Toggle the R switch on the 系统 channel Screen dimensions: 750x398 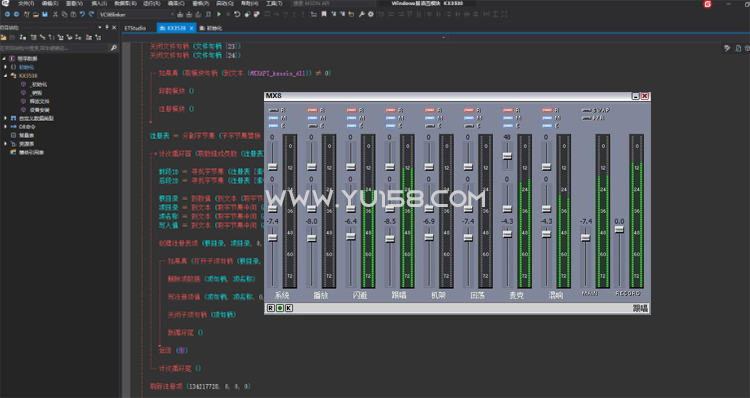274,111
